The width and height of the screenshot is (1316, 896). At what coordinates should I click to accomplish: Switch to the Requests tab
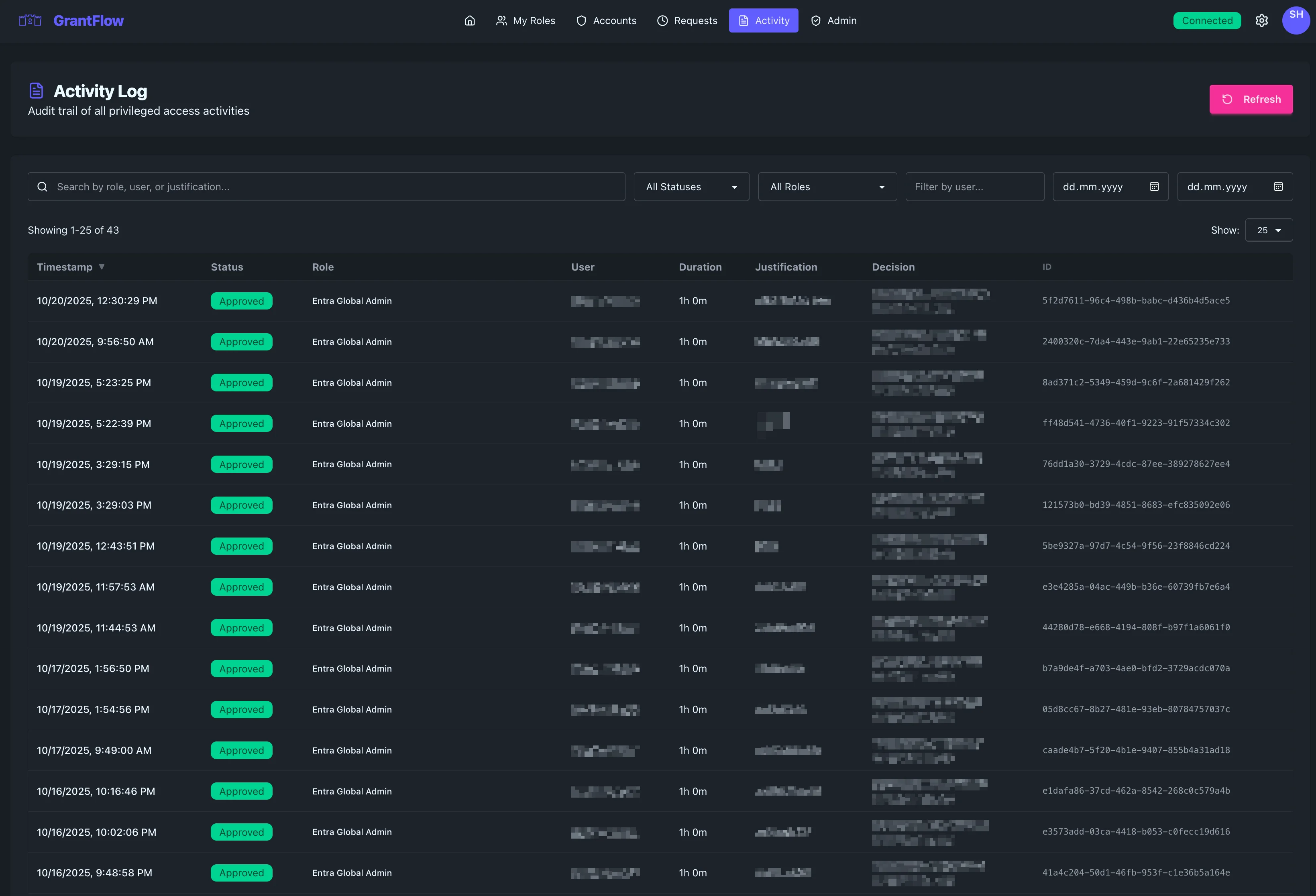tap(687, 20)
